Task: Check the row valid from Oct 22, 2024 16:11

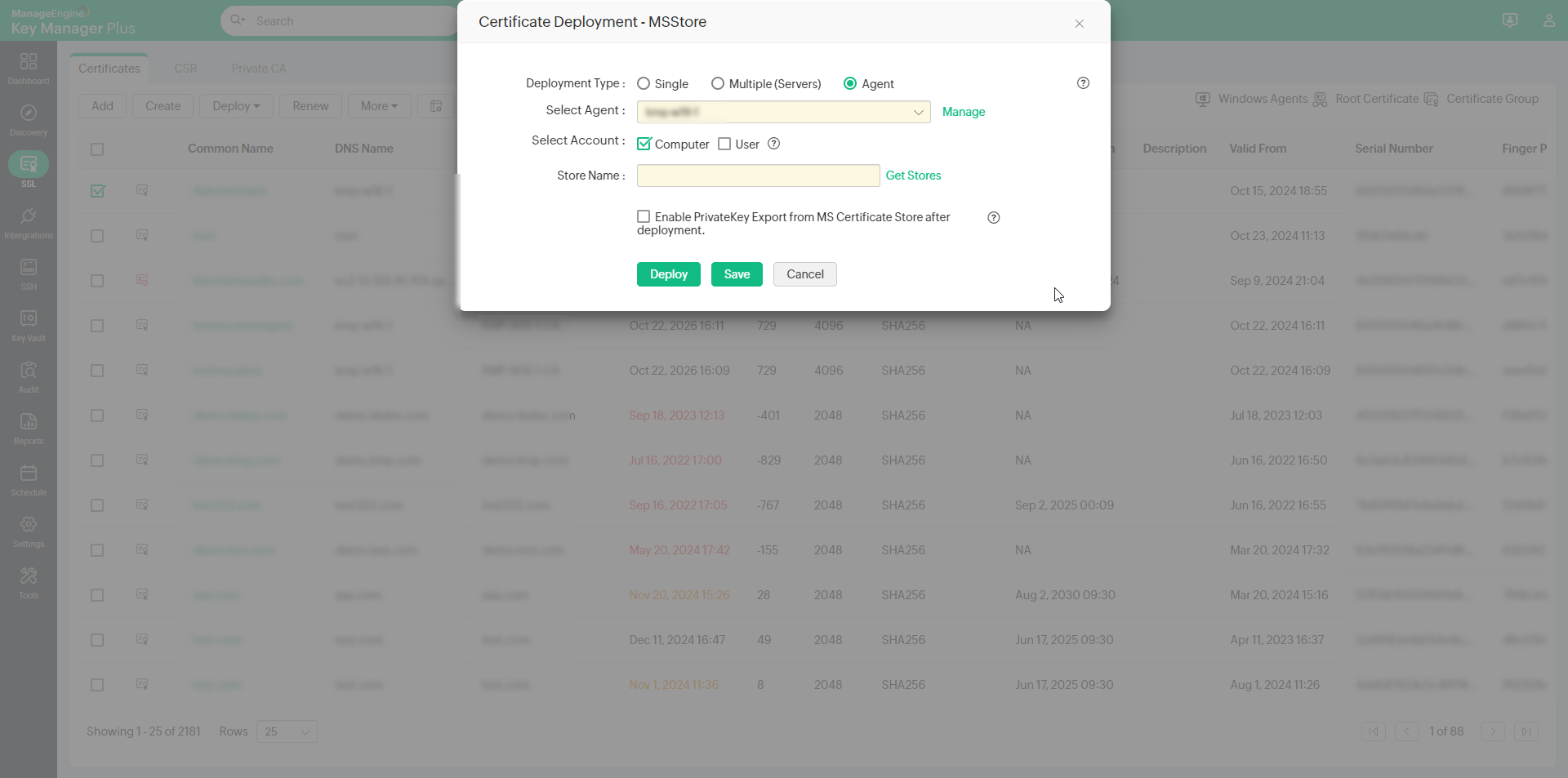Action: [x=97, y=326]
